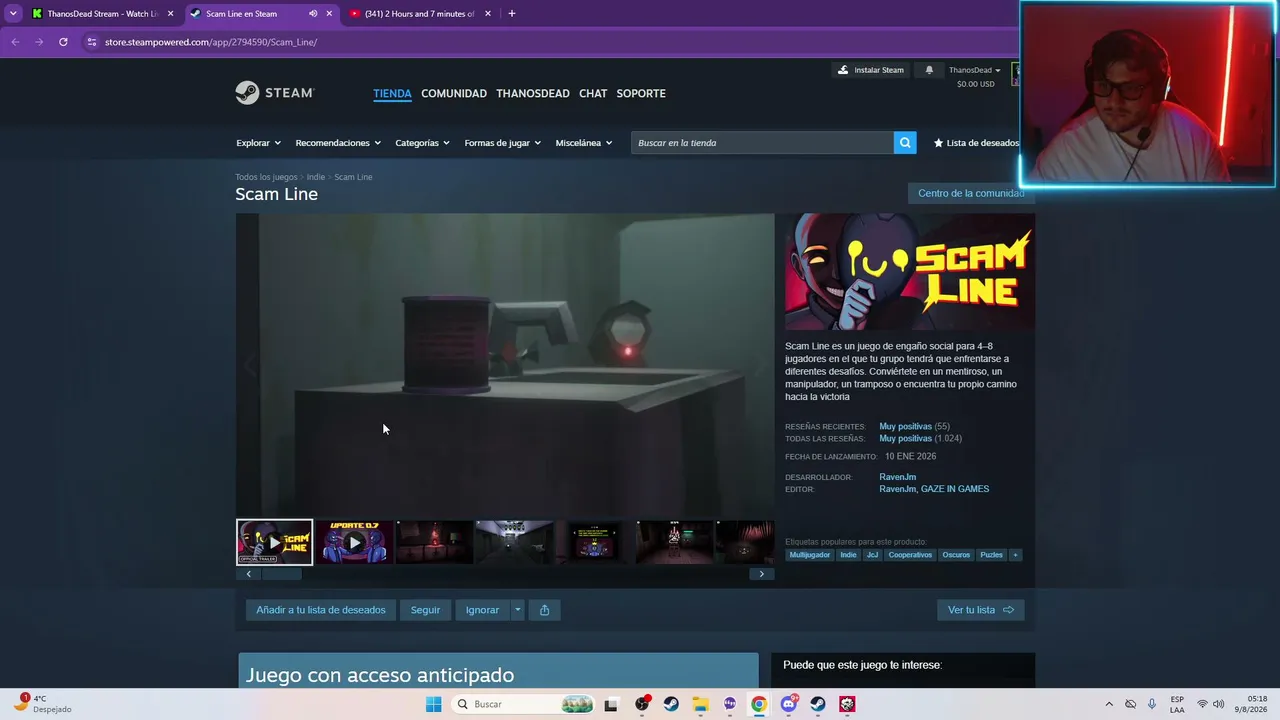This screenshot has width=1280, height=720.
Task: Open Task View on the taskbar
Action: pos(611,704)
